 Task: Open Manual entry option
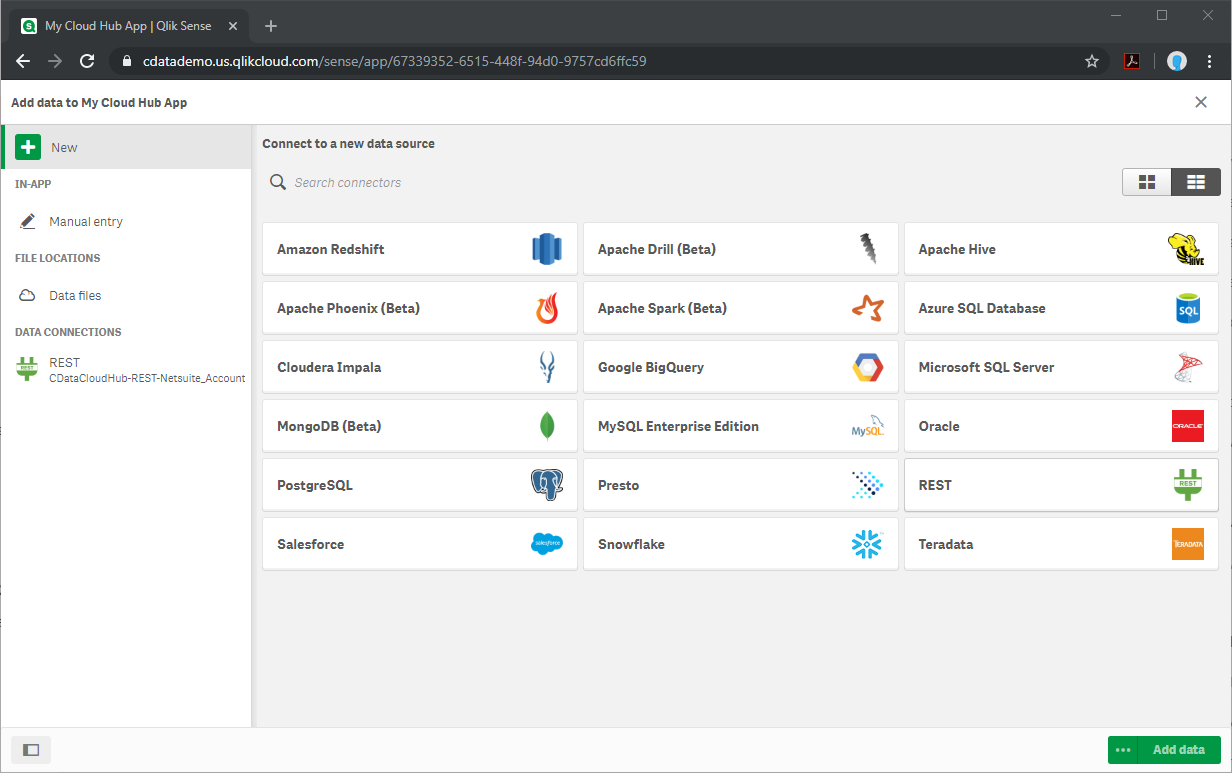[86, 221]
